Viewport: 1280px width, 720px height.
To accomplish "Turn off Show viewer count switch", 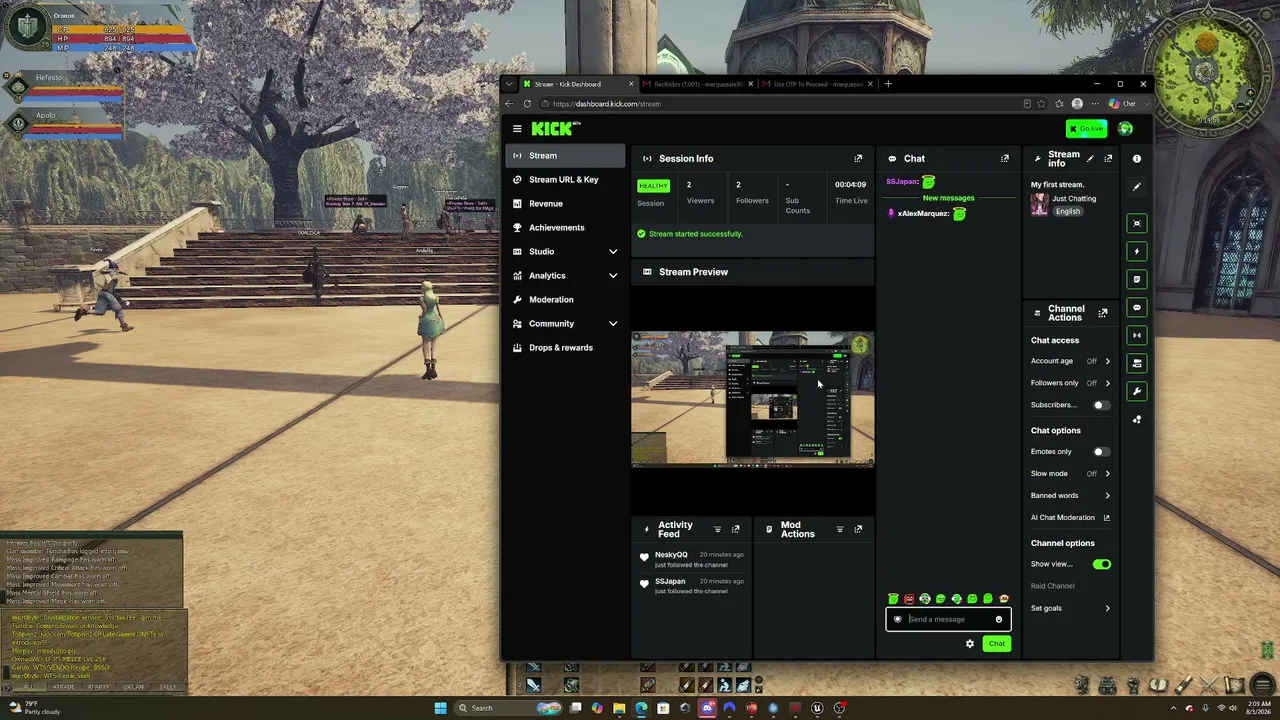I will [x=1101, y=564].
